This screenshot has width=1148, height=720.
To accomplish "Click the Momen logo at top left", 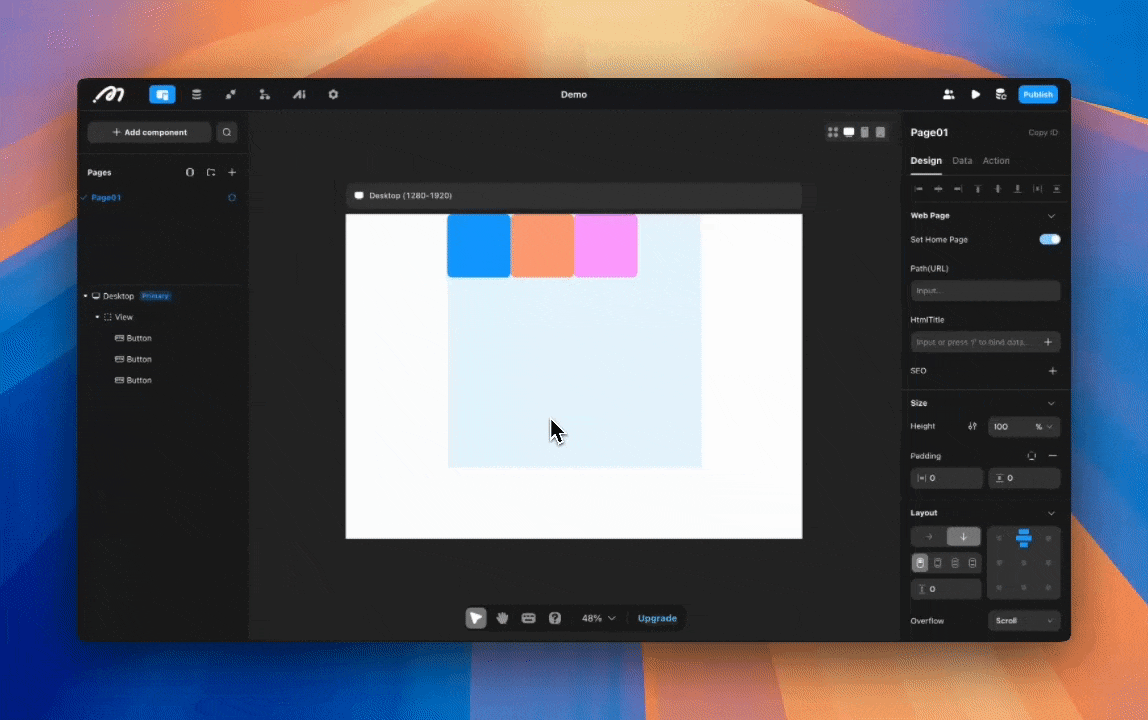I will [108, 94].
